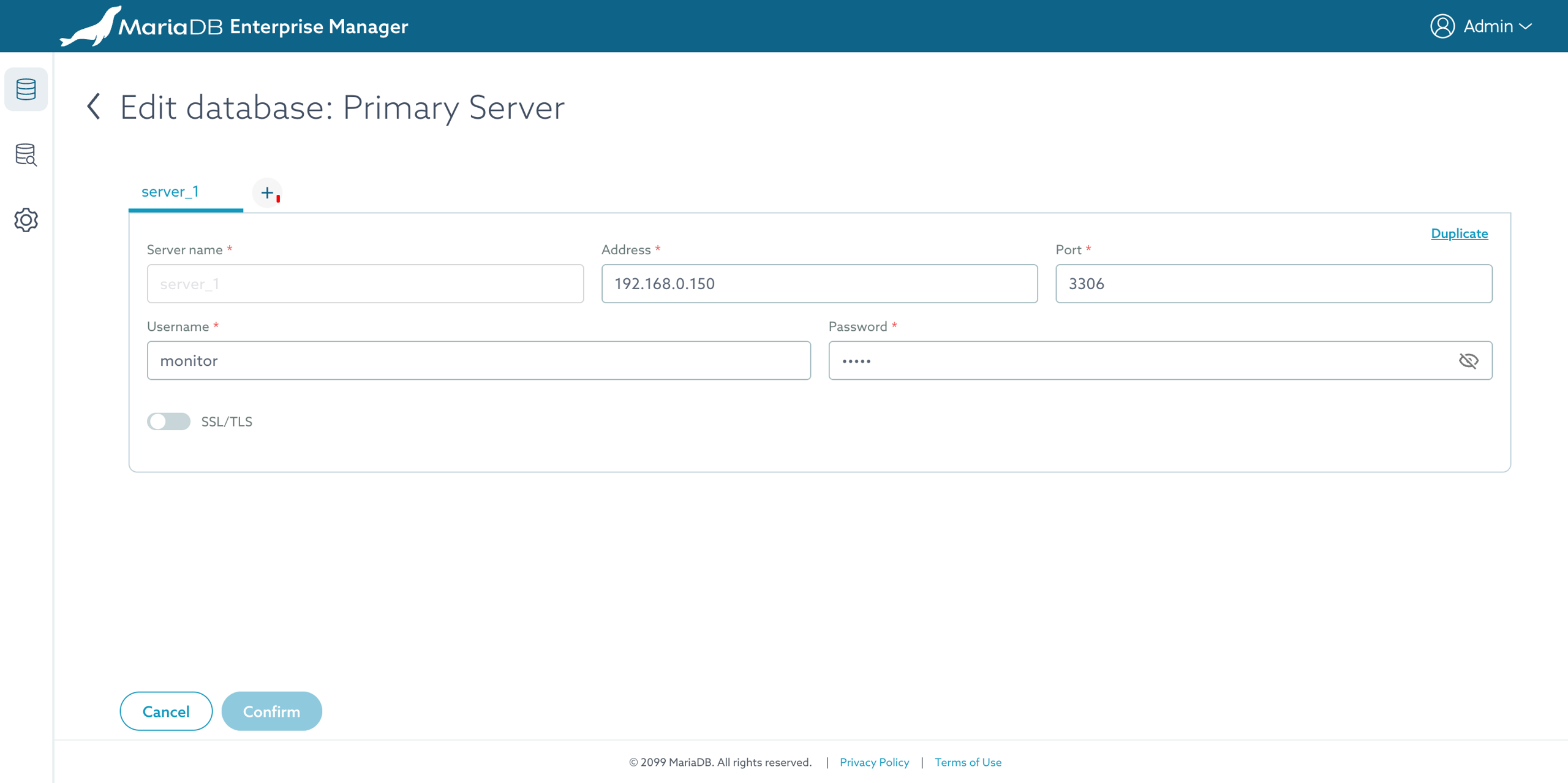Expand the Admin dropdown chevron

[x=1526, y=27]
